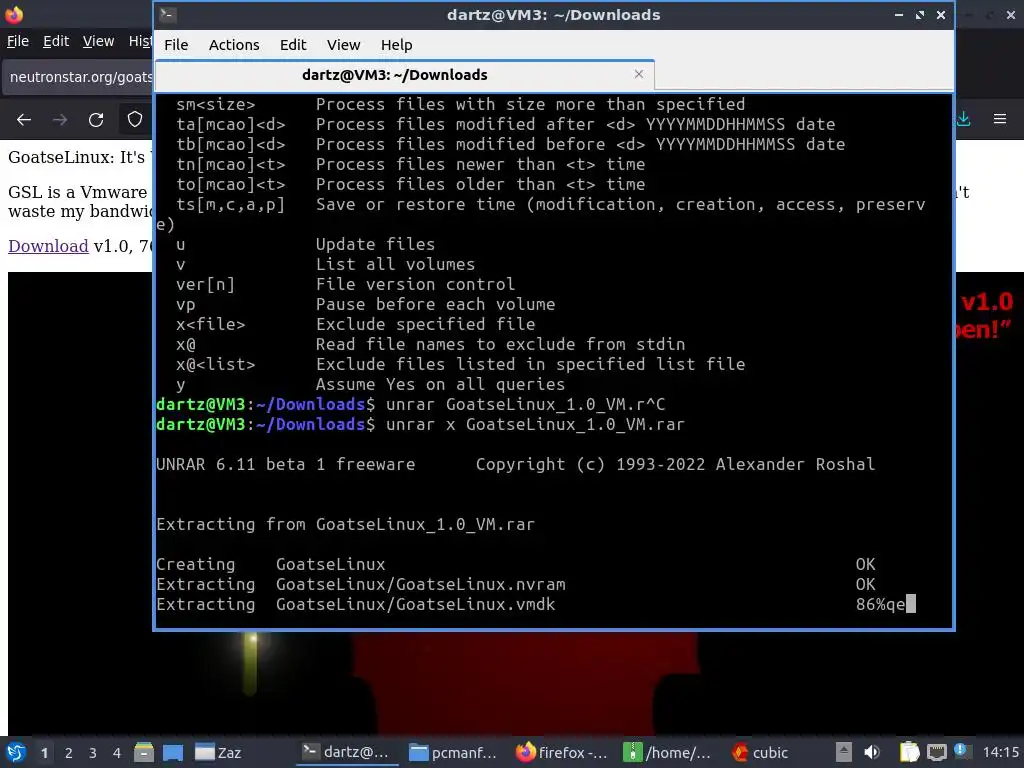Screen dimensions: 1024x768
Task: Click the Firefox tracking protection shield
Action: coord(135,120)
